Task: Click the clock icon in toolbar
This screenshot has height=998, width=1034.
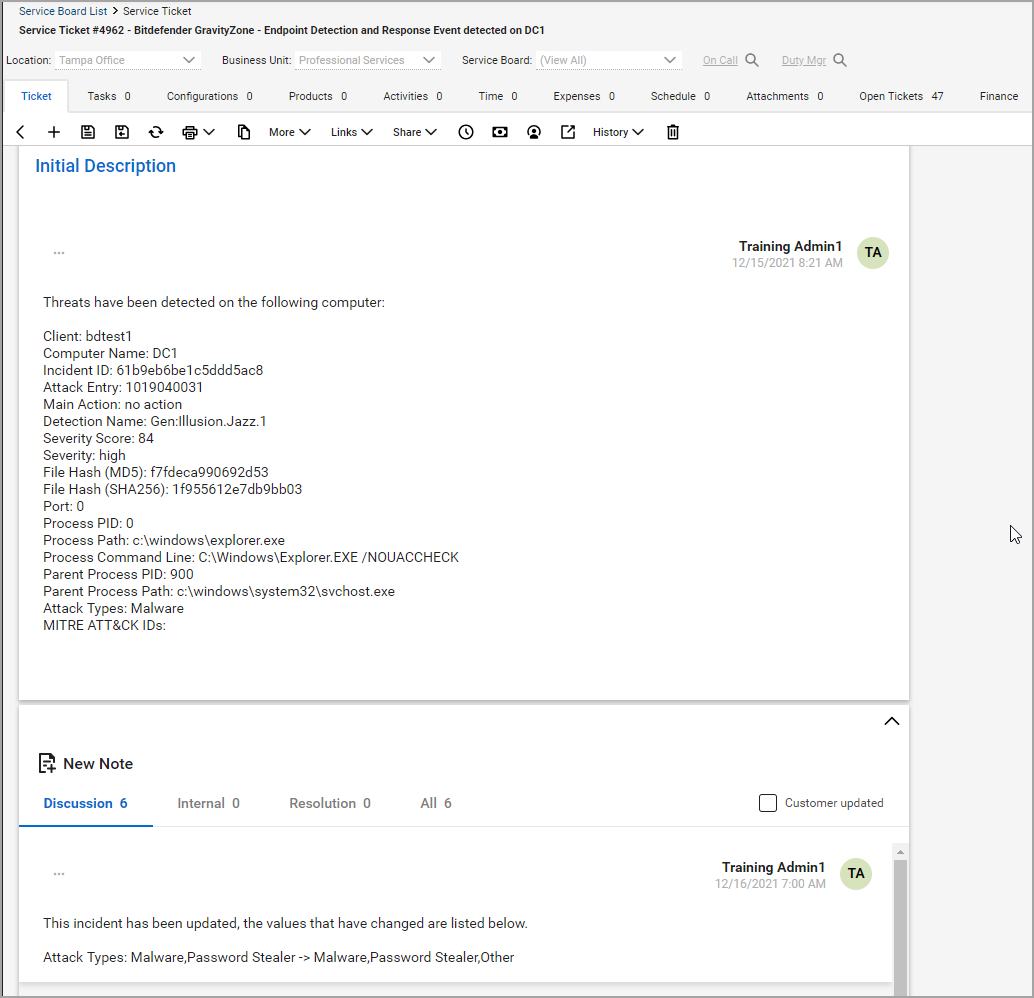Action: (466, 132)
